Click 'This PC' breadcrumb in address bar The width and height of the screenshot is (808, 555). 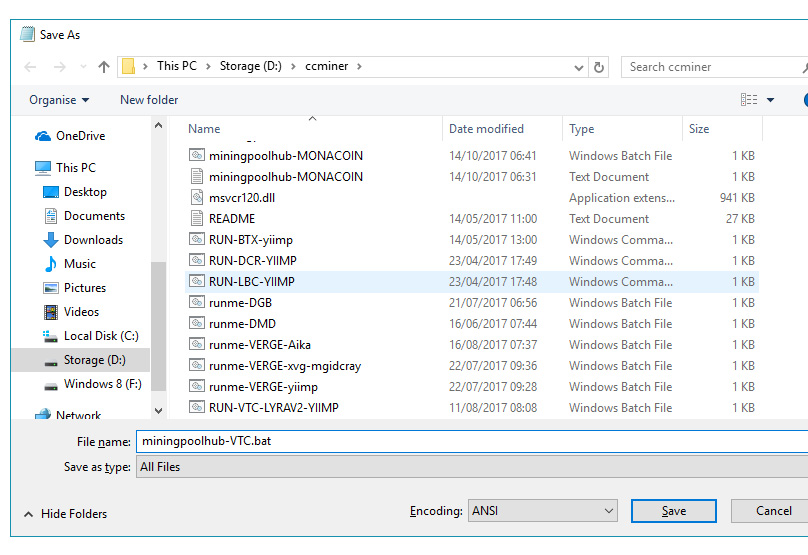coord(177,66)
